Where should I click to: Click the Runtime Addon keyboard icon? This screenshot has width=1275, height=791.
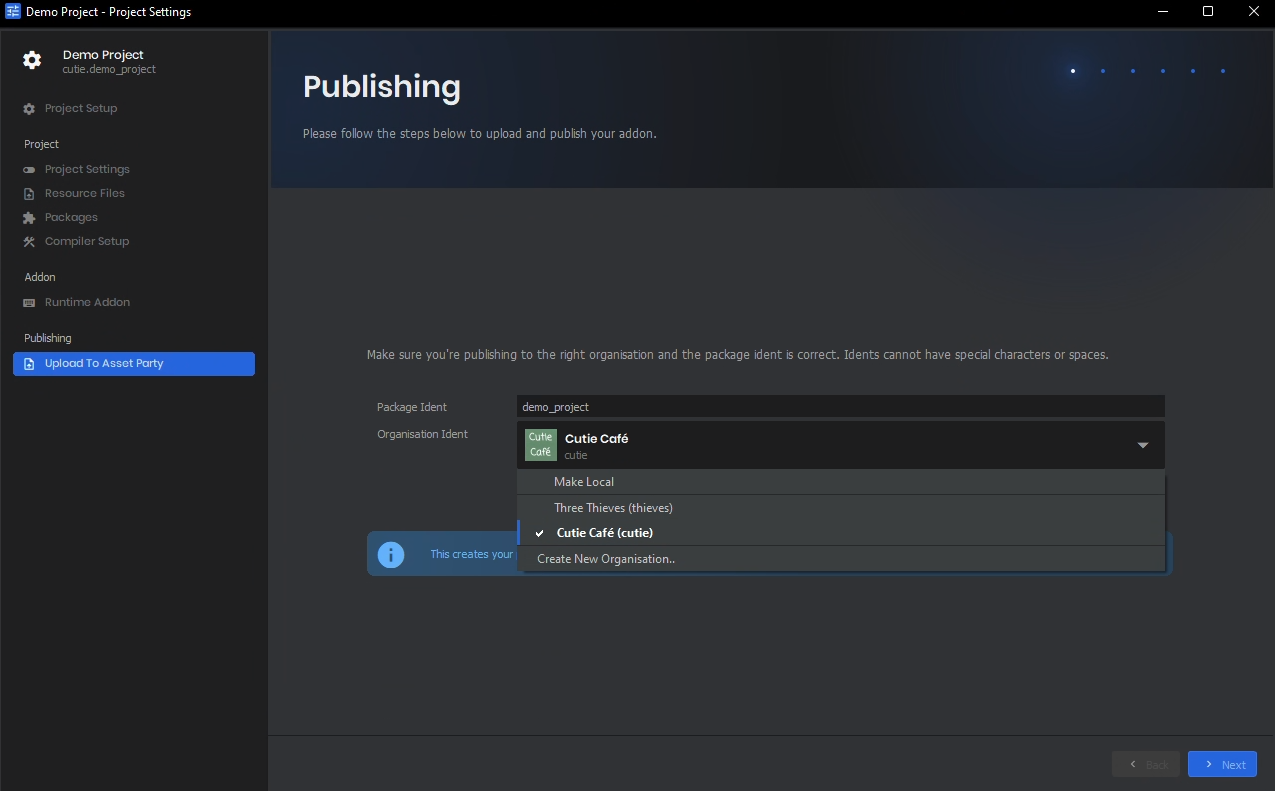pos(29,303)
